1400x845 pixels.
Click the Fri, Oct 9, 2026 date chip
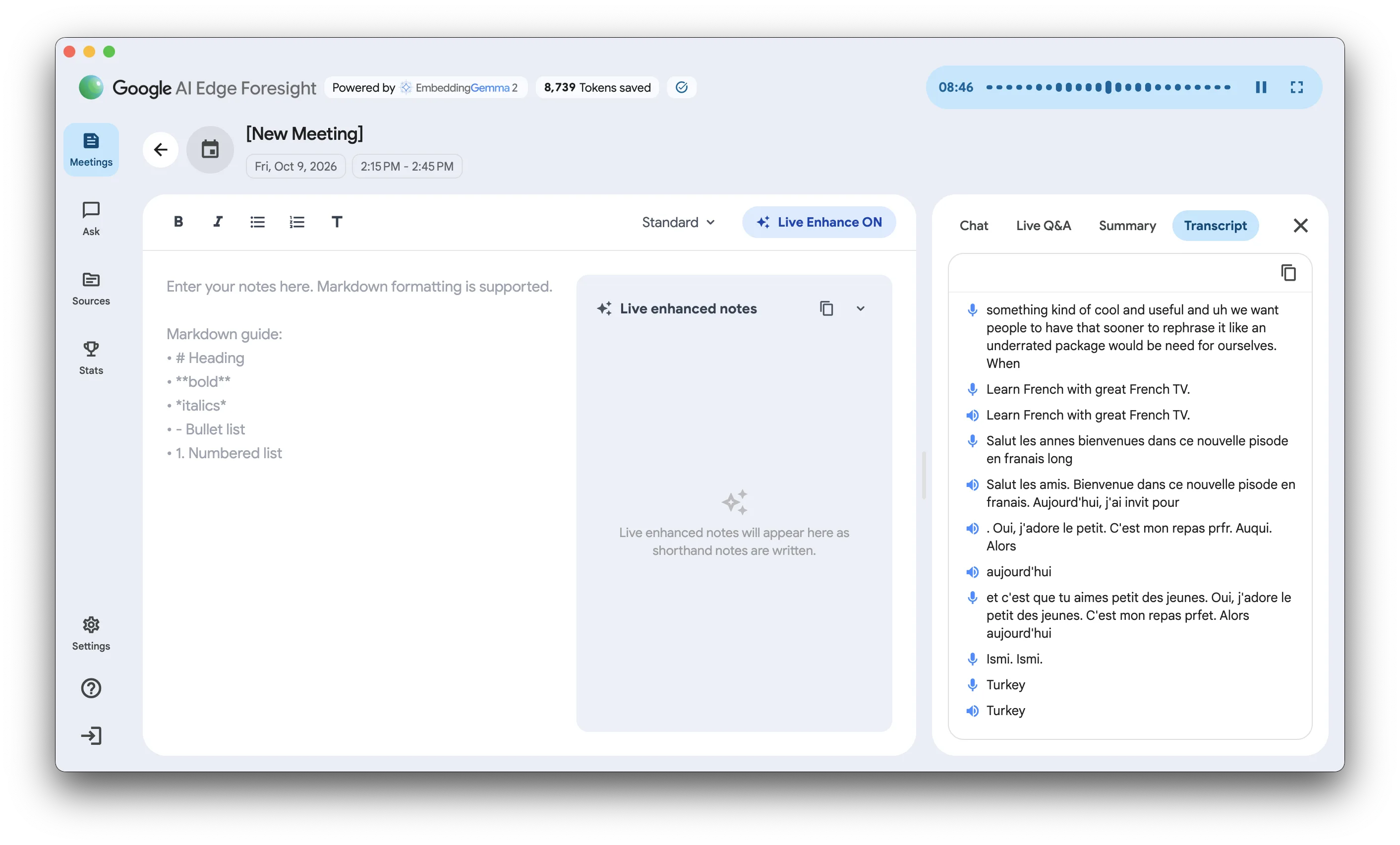[295, 166]
